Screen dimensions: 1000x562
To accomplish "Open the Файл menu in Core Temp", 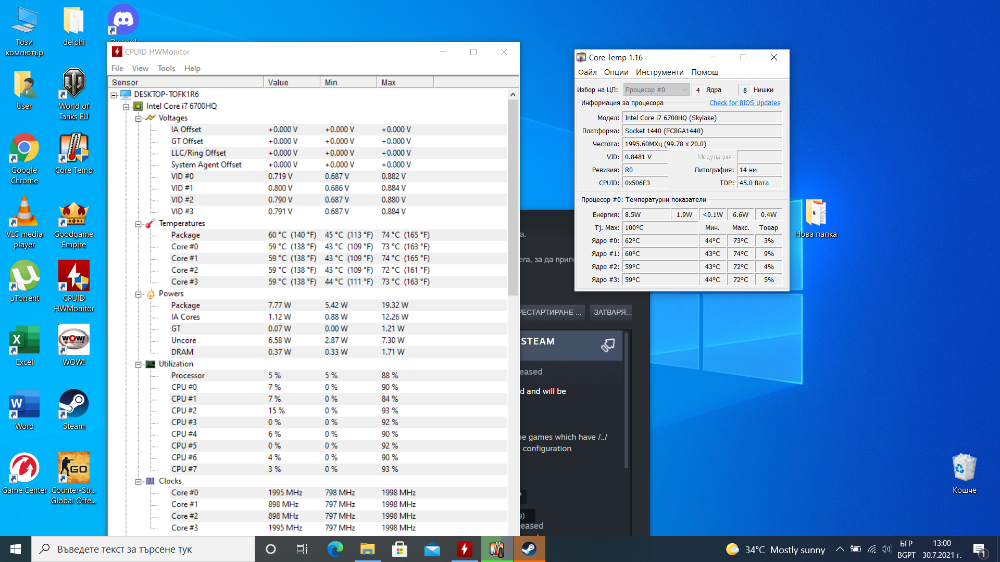I will point(587,72).
